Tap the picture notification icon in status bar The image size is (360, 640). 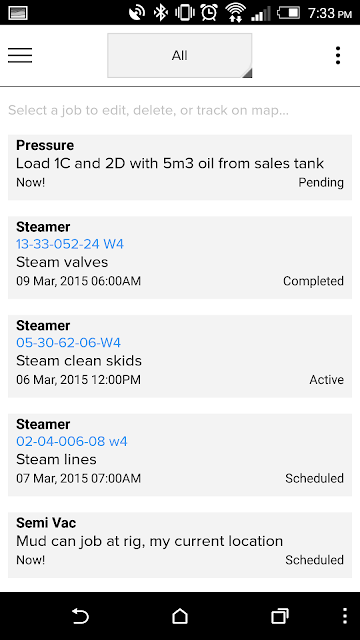point(17,13)
